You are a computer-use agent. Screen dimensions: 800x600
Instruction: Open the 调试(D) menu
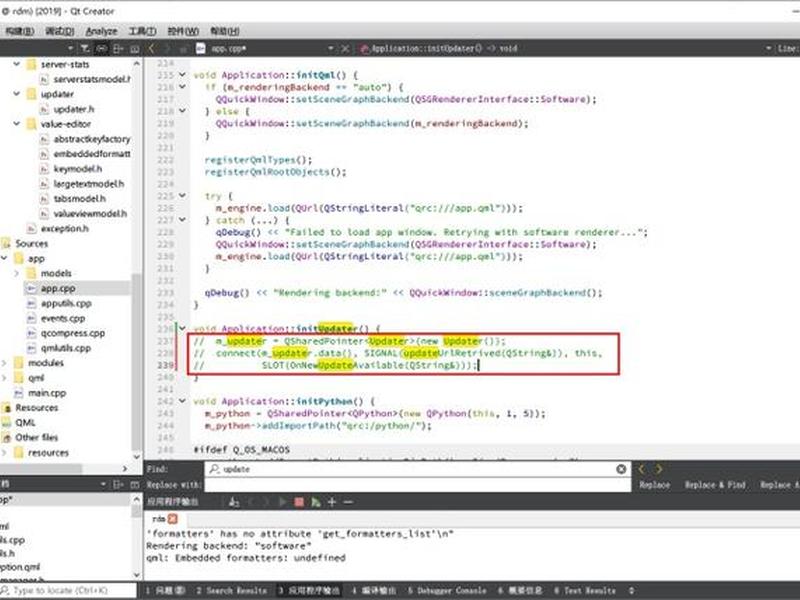[x=60, y=31]
